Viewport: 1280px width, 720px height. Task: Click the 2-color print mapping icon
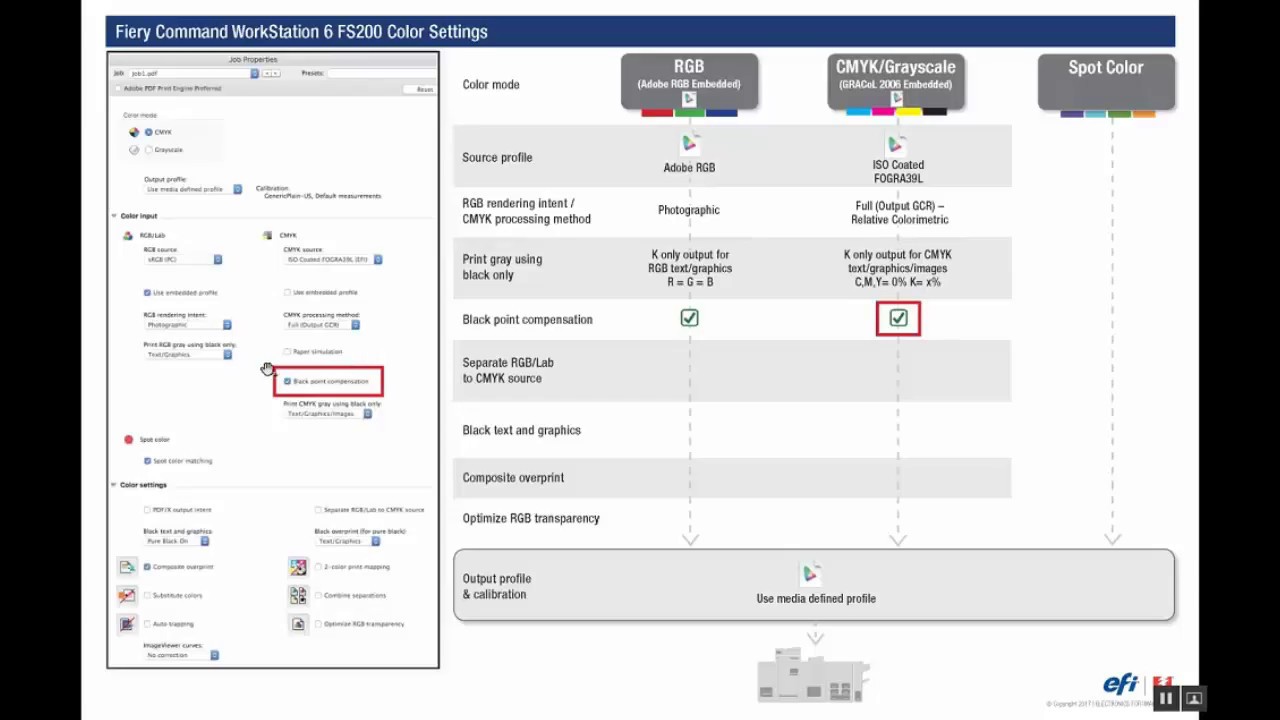298,567
